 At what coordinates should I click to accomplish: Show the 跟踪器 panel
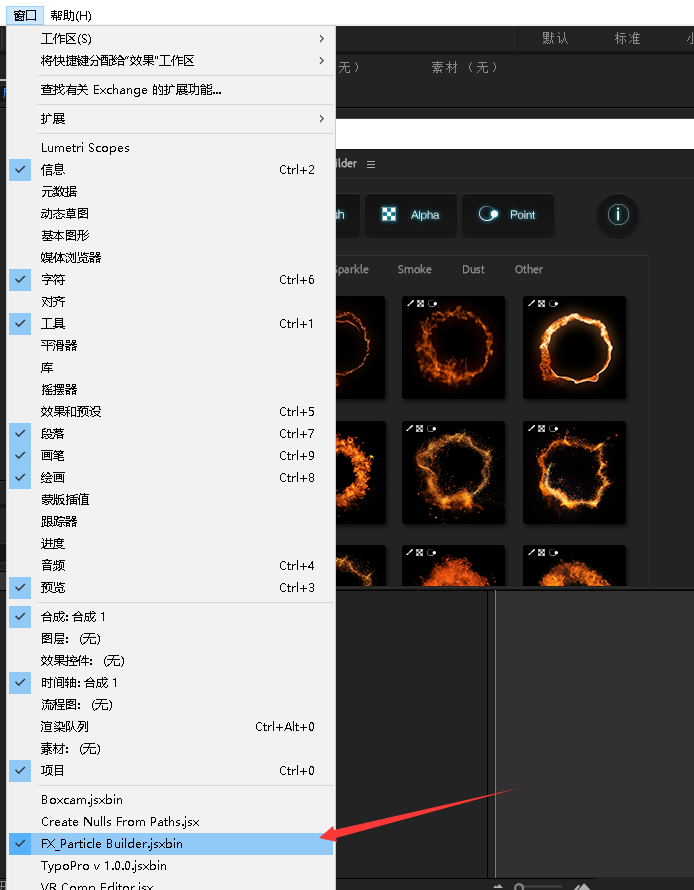pyautogui.click(x=171, y=522)
